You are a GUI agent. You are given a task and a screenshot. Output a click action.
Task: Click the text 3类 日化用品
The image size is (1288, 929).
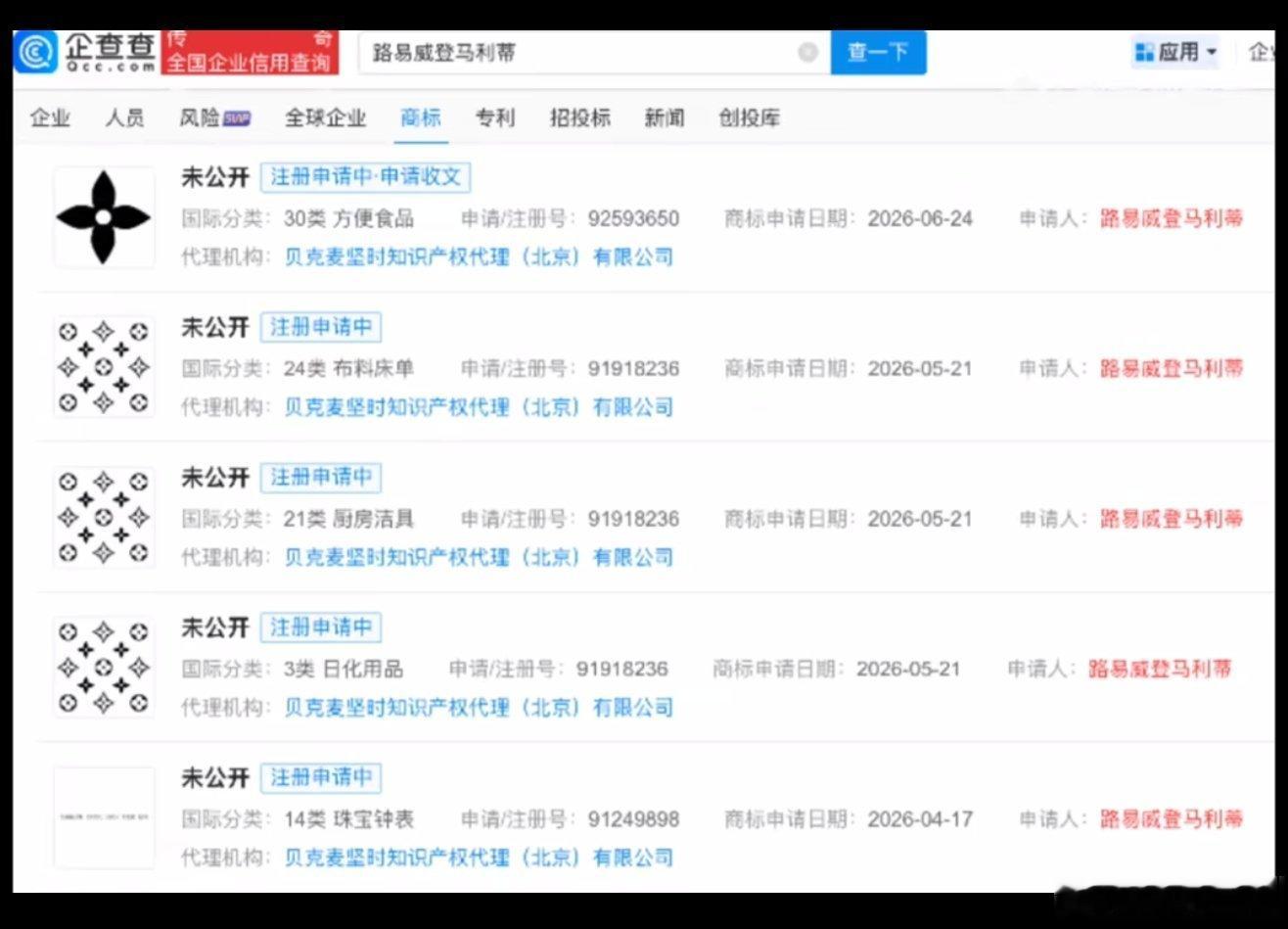click(x=344, y=670)
